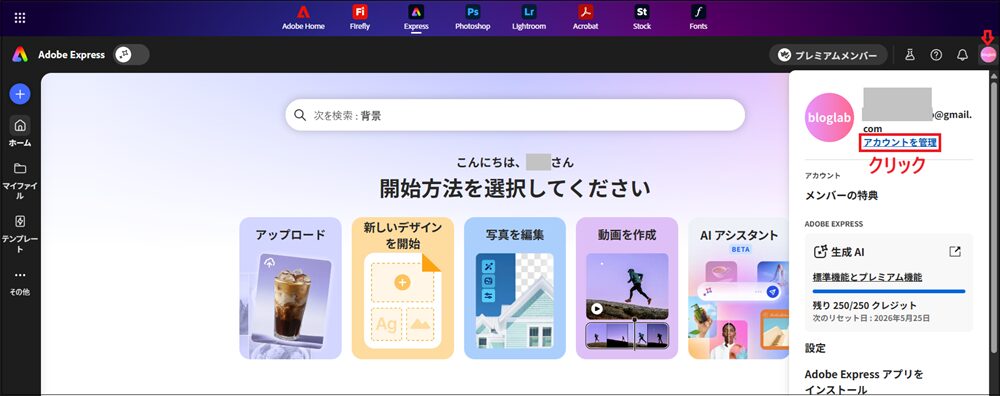Open the beaker labs icon

pos(910,55)
